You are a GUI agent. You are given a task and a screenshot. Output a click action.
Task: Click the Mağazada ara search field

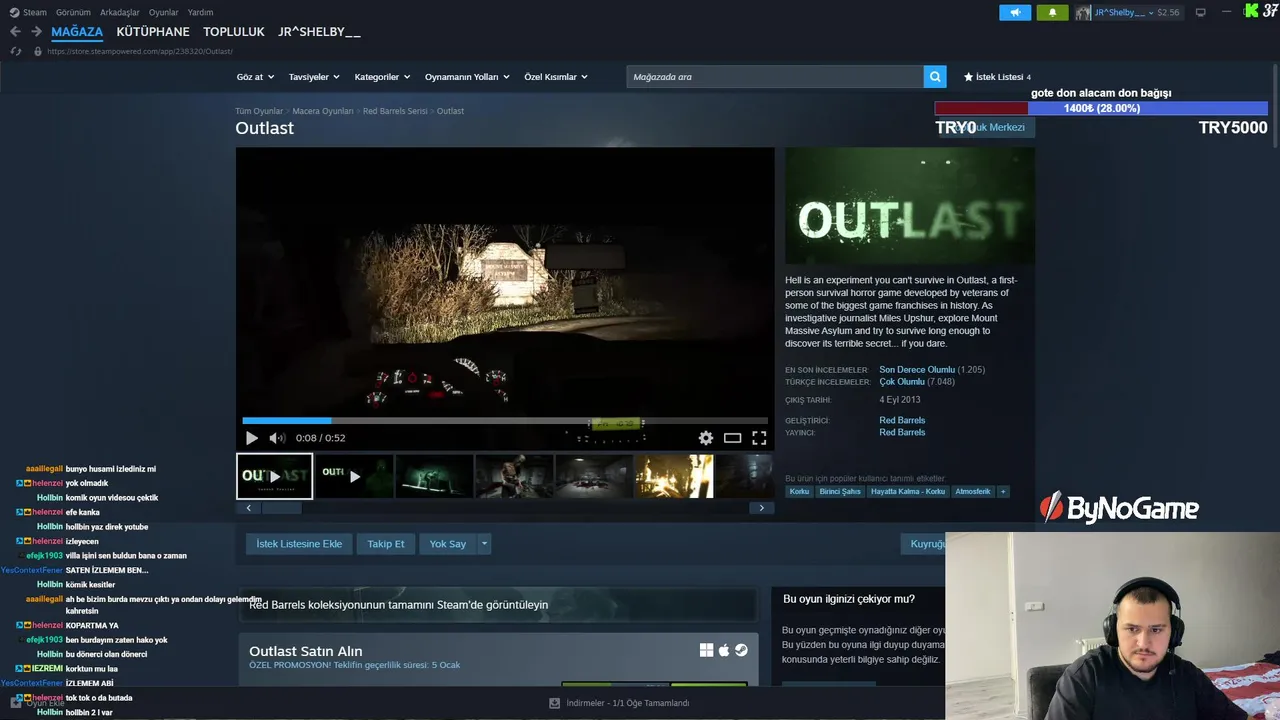(x=775, y=77)
